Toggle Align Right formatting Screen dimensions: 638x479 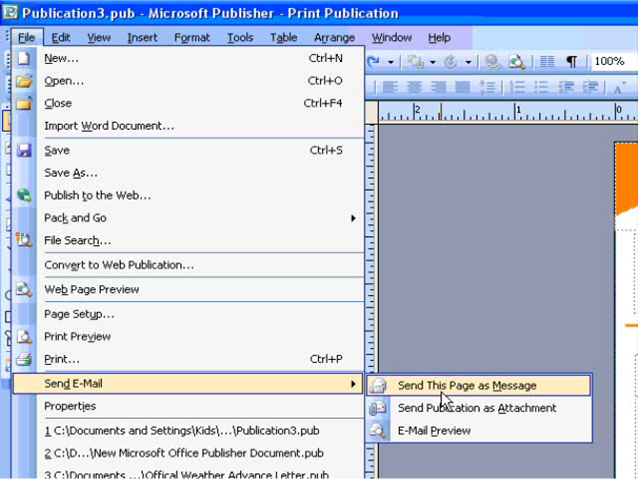(438, 87)
